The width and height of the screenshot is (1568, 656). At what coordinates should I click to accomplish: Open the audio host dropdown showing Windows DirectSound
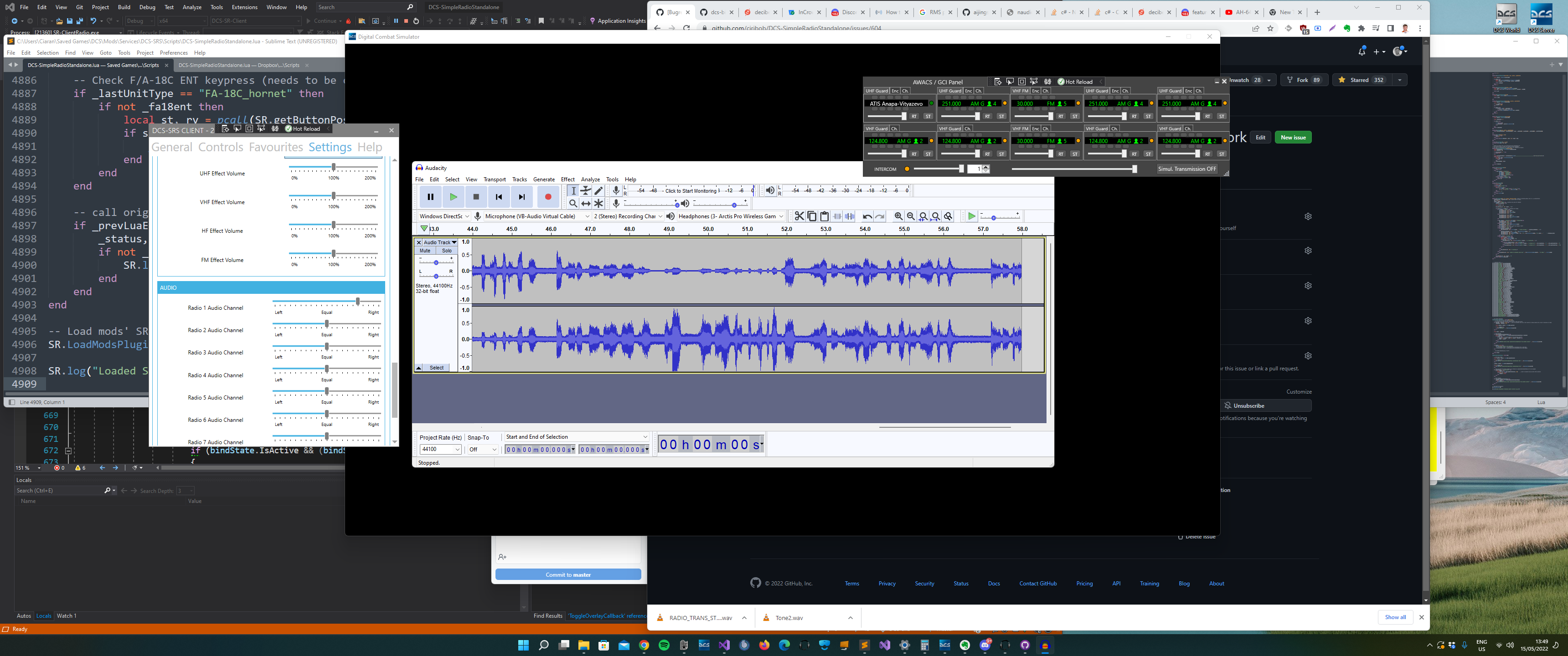443,216
